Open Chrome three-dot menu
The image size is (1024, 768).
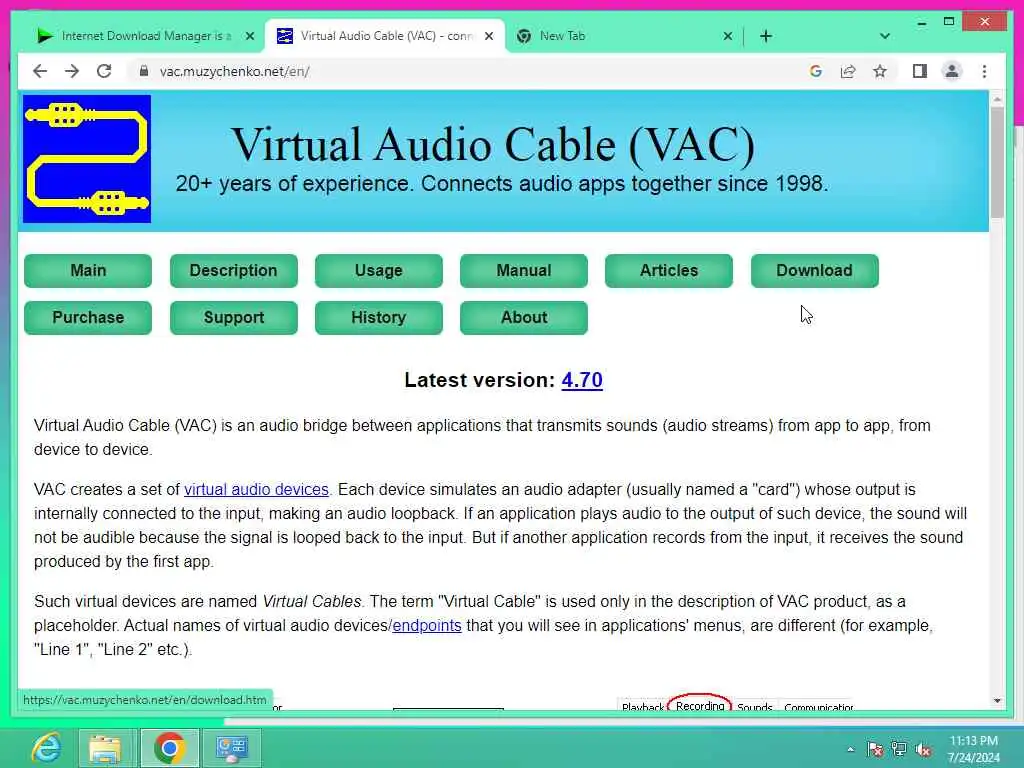tap(984, 71)
